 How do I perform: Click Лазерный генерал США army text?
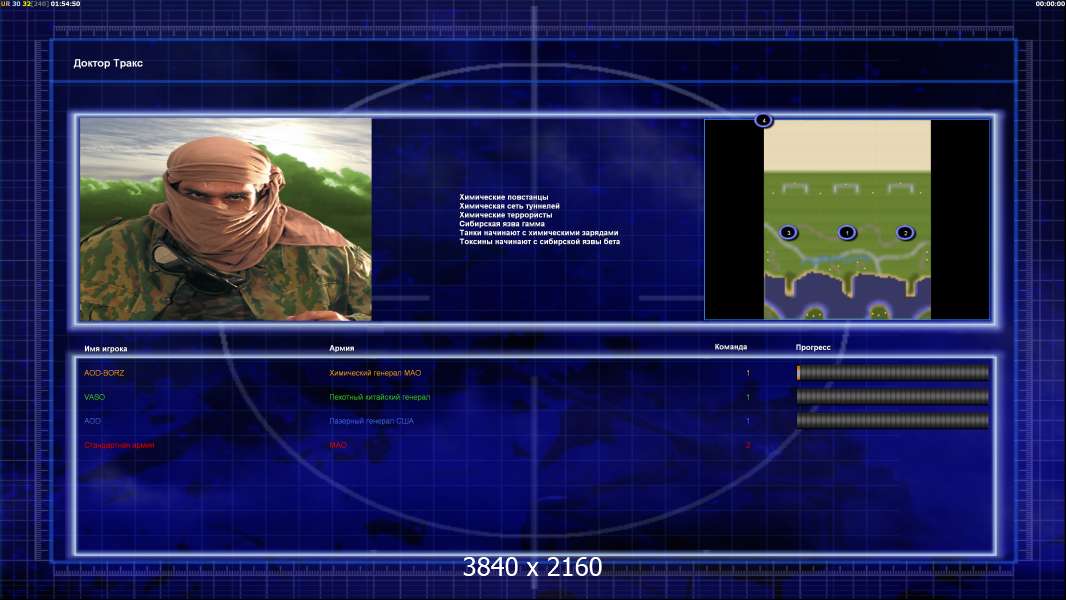371,421
